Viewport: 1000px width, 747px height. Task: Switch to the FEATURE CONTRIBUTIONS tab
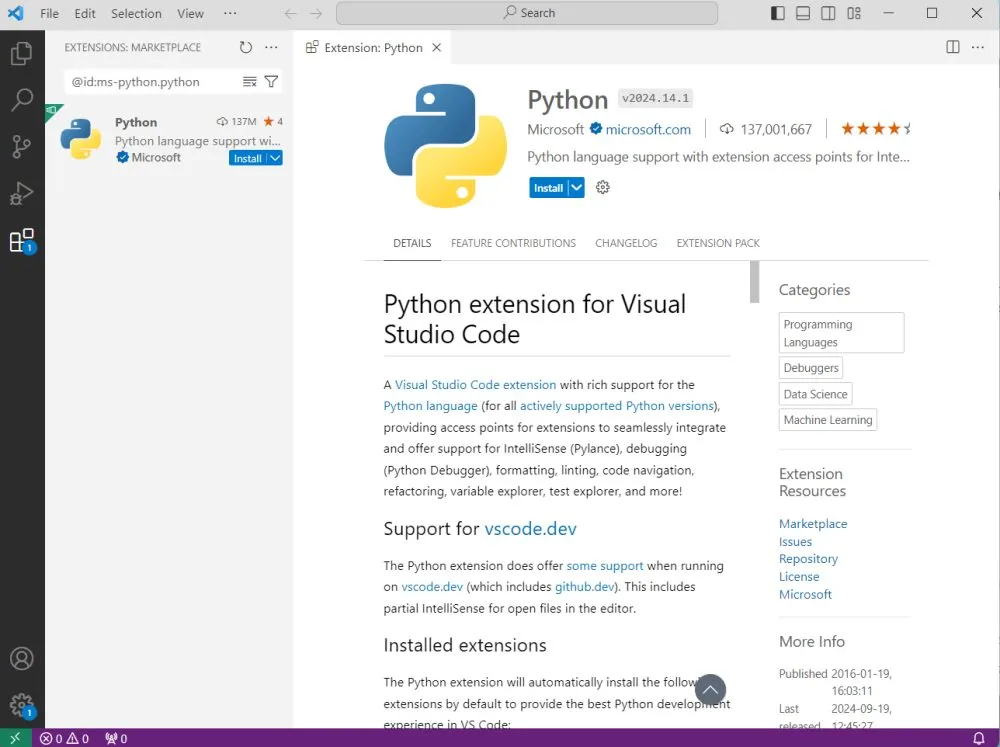coord(513,242)
